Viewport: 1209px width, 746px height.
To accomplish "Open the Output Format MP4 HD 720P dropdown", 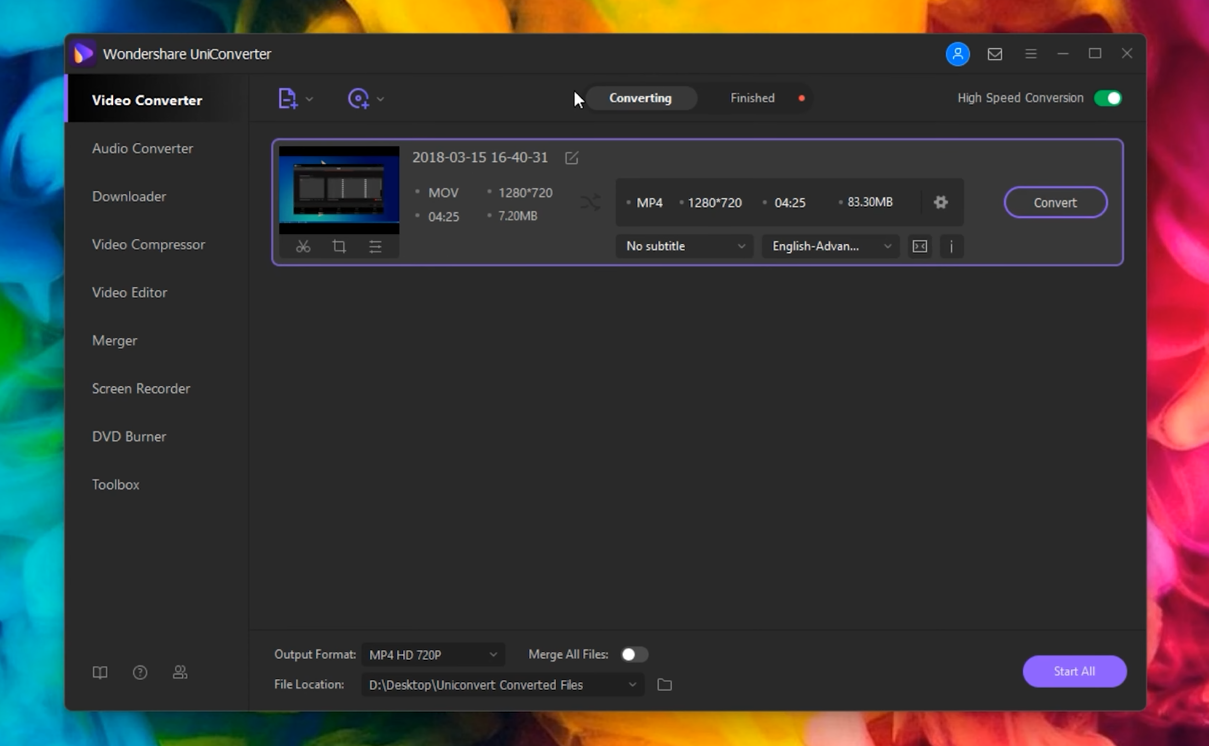I will [433, 654].
